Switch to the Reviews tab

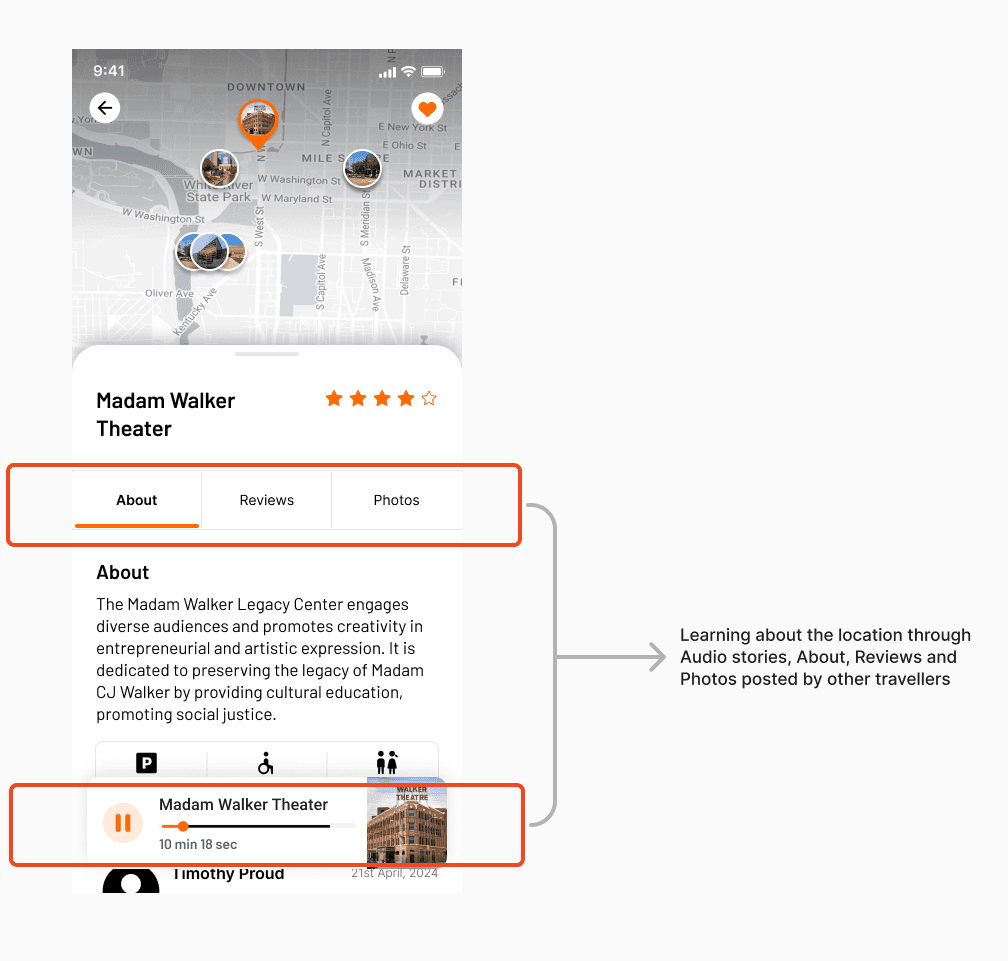coord(267,500)
